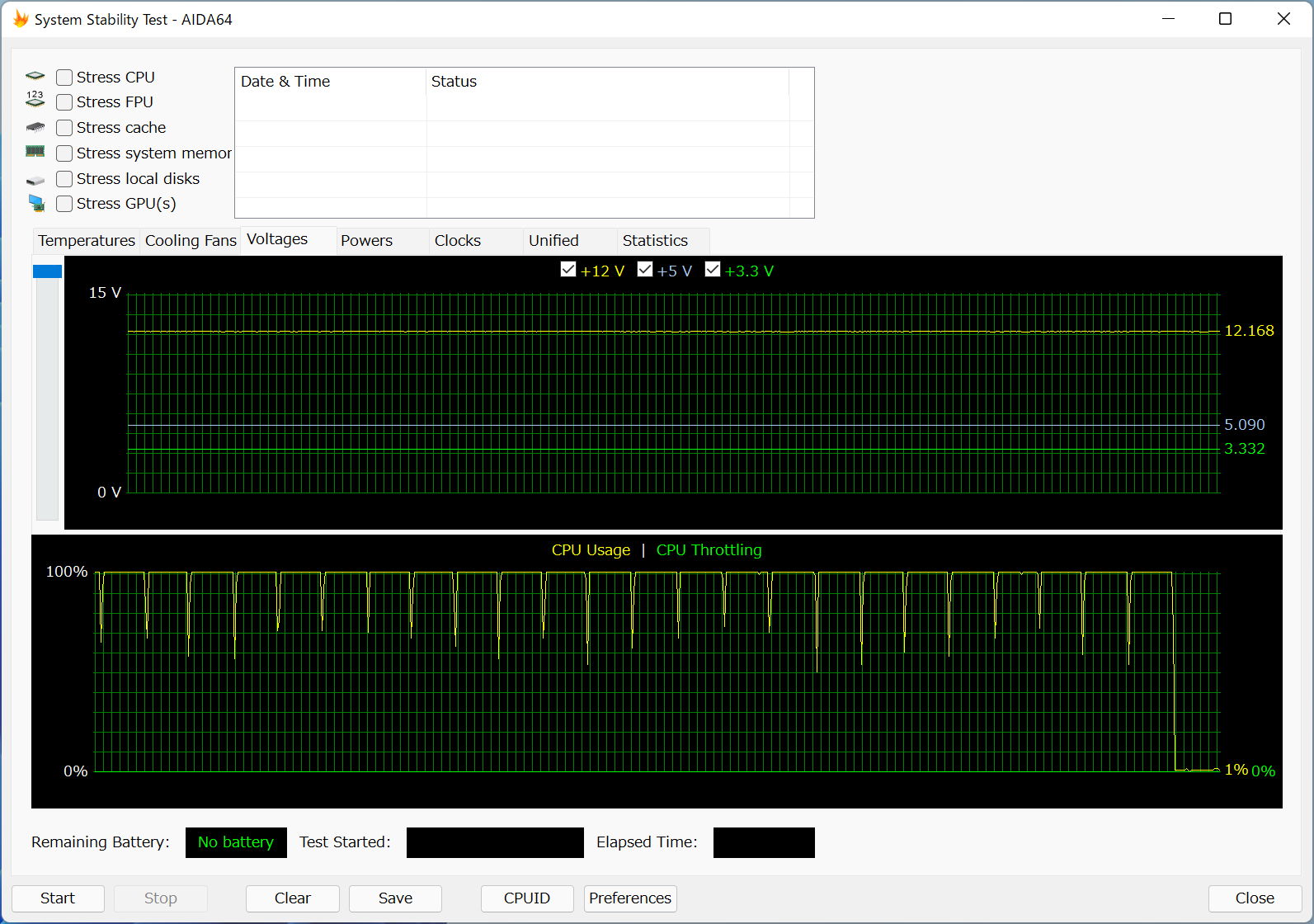This screenshot has width=1314, height=924.
Task: Maximize the AIDA64 window
Action: point(1225,19)
